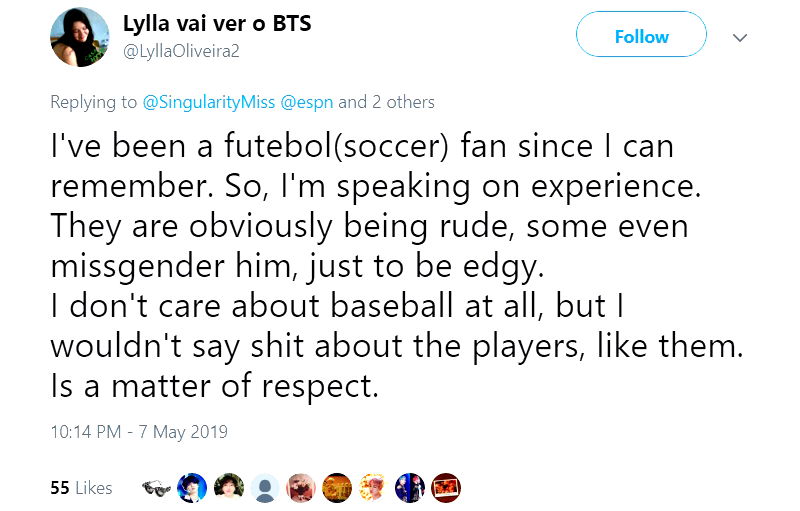
Task: Click the dark blue stage performer avatar
Action: coord(409,488)
